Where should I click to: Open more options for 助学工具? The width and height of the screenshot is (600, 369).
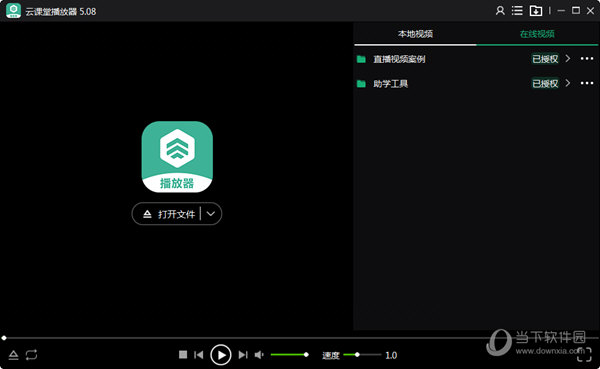pyautogui.click(x=587, y=83)
